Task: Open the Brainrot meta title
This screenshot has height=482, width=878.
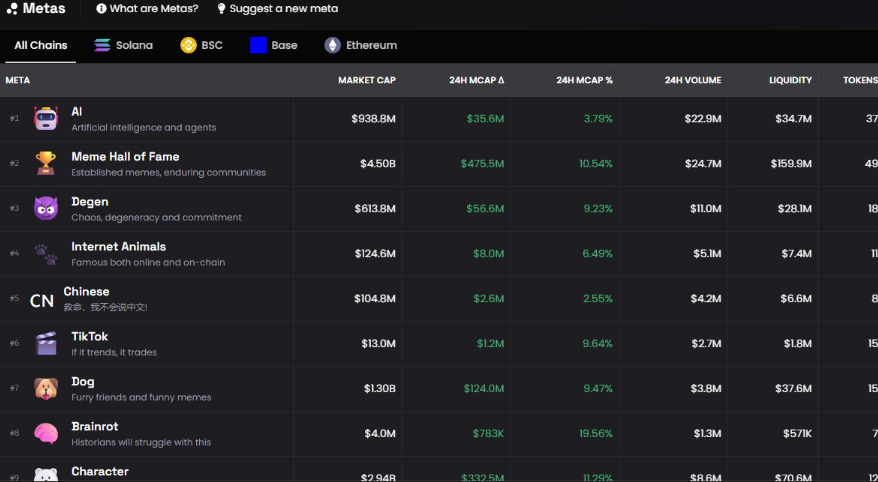Action: tap(95, 426)
